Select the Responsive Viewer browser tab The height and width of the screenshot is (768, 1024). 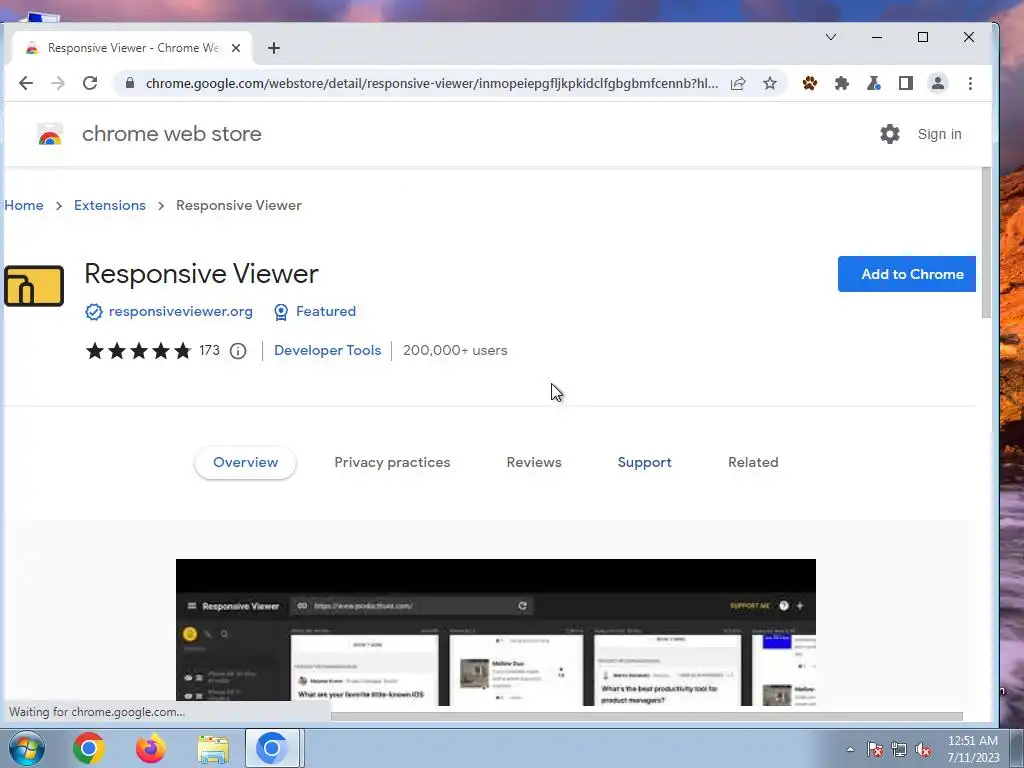pyautogui.click(x=133, y=48)
